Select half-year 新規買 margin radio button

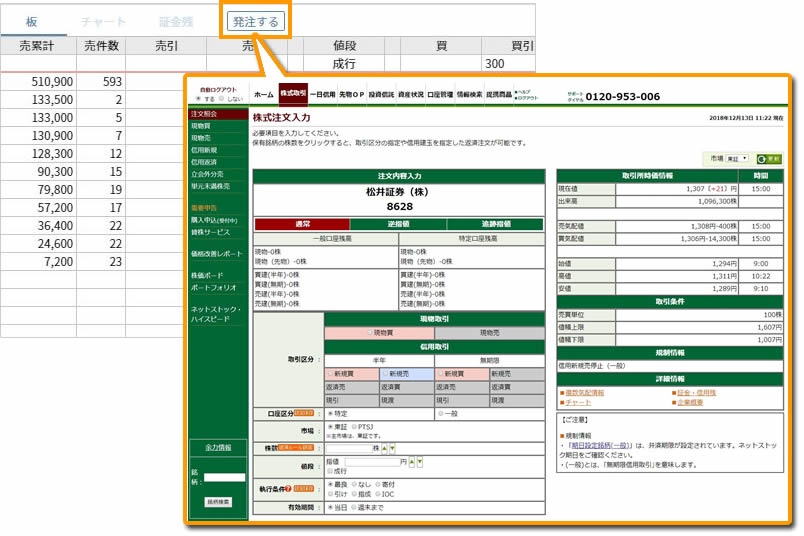tap(330, 373)
